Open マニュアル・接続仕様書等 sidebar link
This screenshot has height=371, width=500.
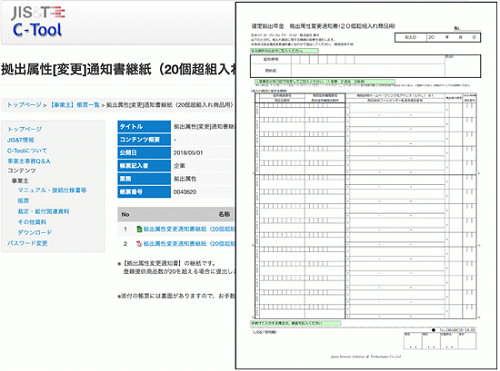pyautogui.click(x=52, y=190)
